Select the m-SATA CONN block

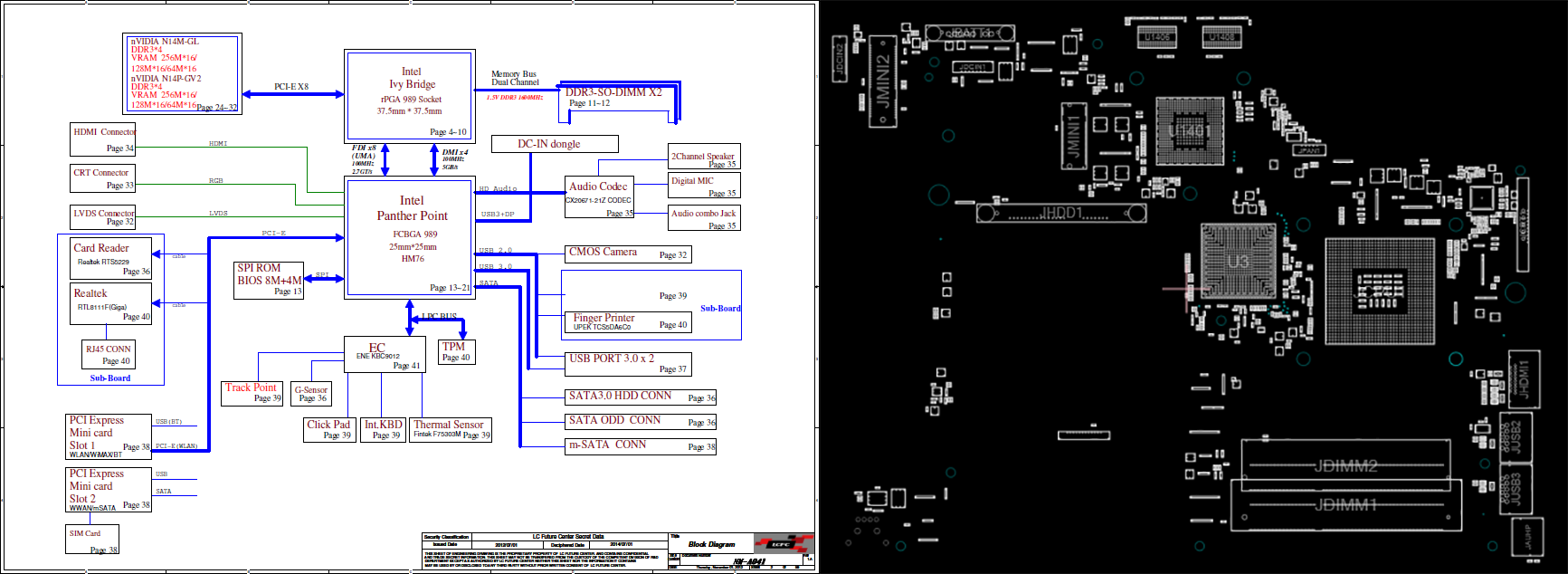[x=641, y=446]
